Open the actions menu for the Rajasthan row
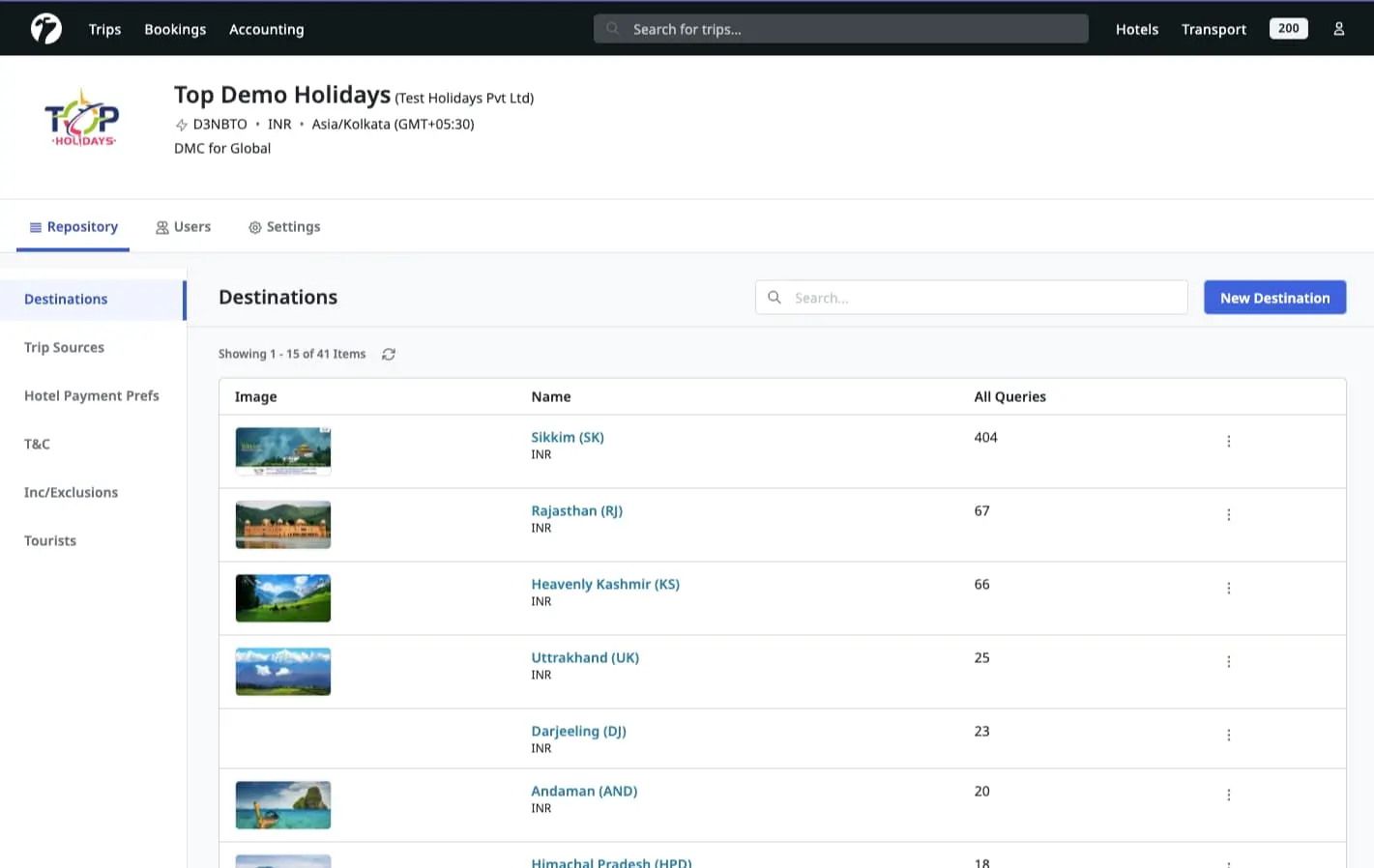The width and height of the screenshot is (1374, 868). pos(1228,514)
